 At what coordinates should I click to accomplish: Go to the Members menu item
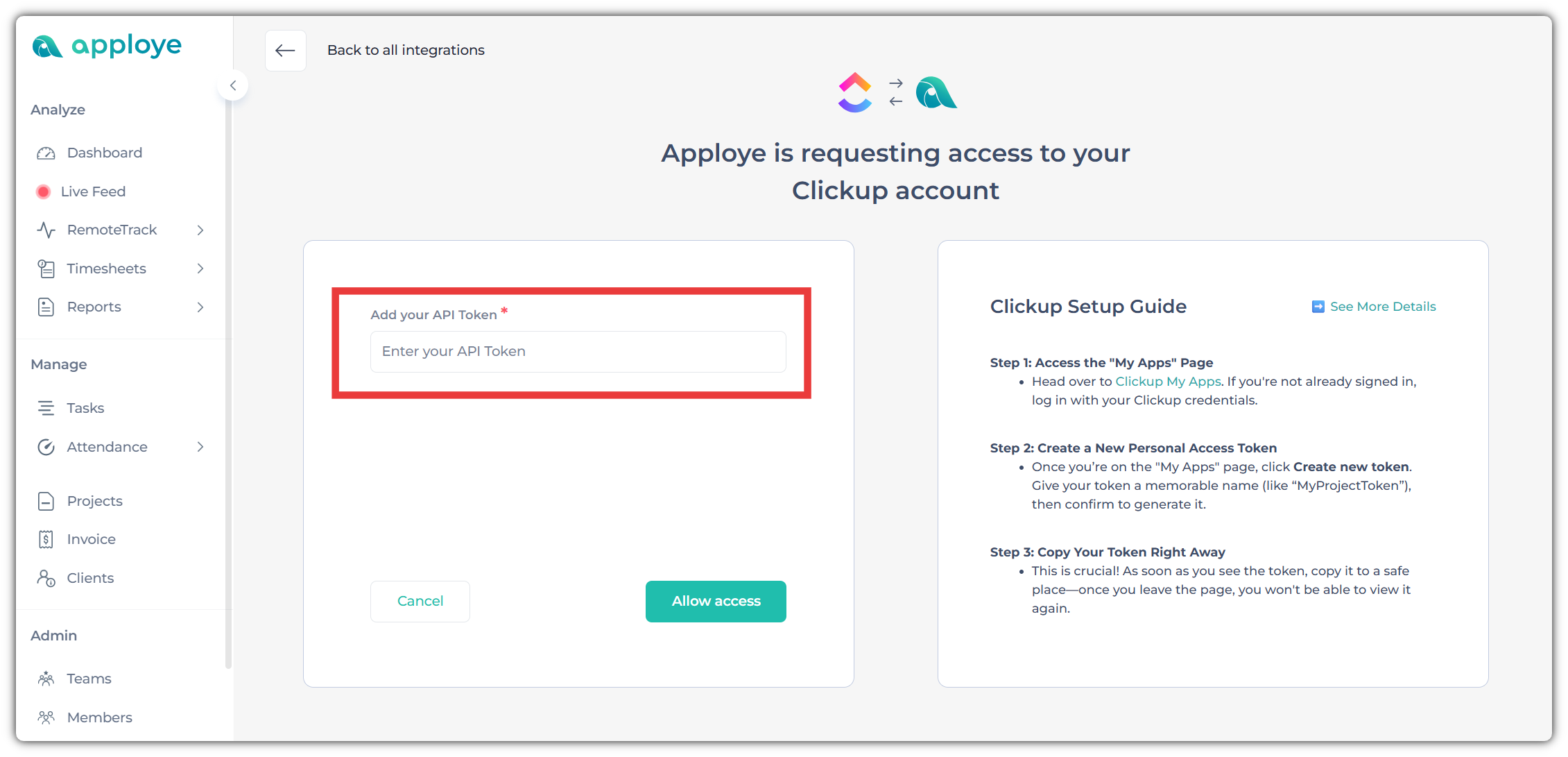click(x=99, y=717)
